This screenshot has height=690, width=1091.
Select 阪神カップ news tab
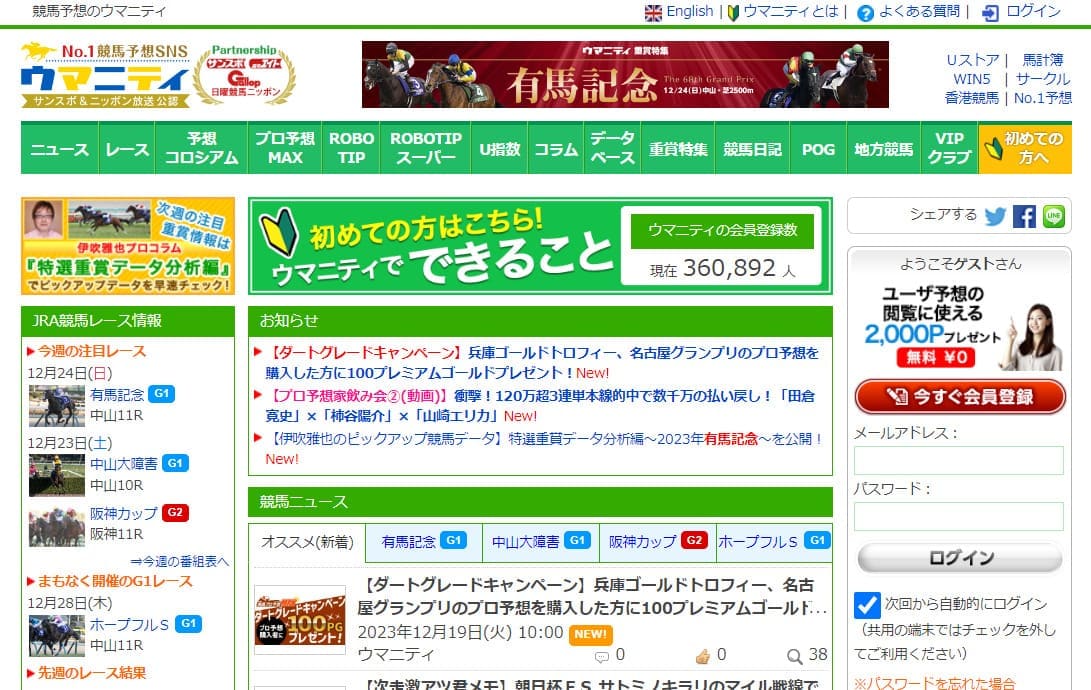click(x=658, y=543)
